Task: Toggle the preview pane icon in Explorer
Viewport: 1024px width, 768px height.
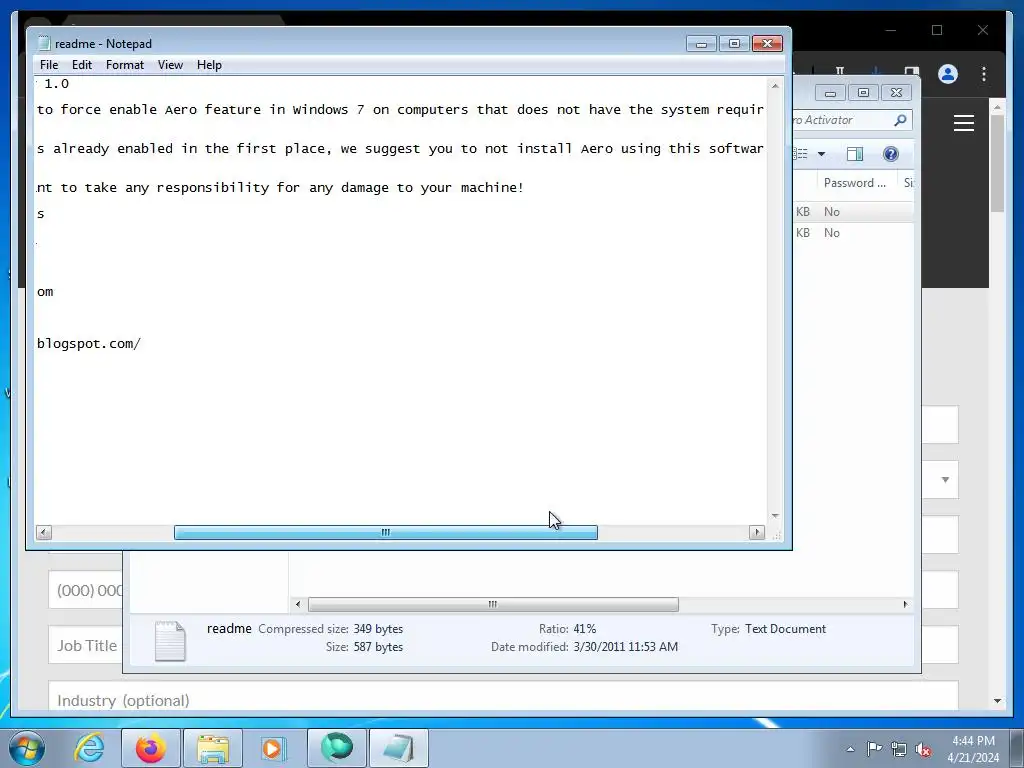Action: pos(854,154)
